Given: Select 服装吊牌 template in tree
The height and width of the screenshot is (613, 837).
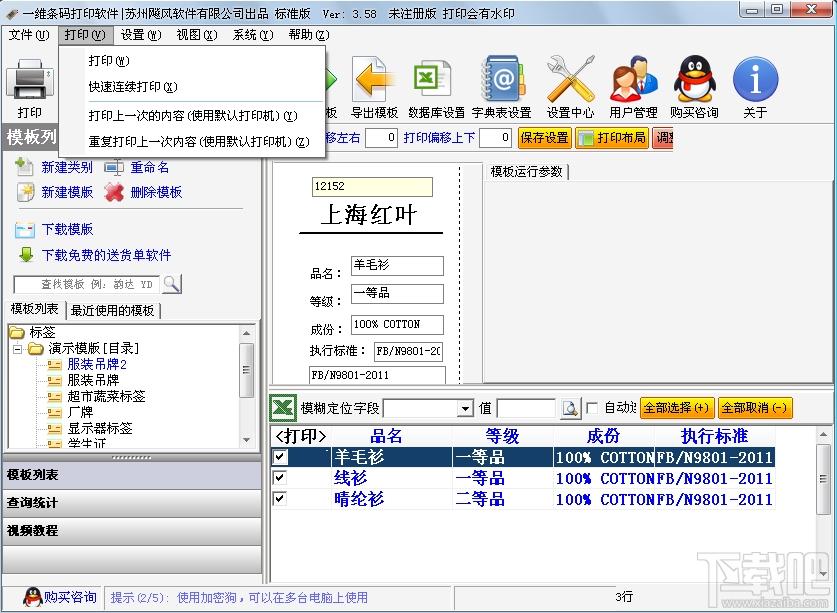Looking at the screenshot, I should coord(93,380).
